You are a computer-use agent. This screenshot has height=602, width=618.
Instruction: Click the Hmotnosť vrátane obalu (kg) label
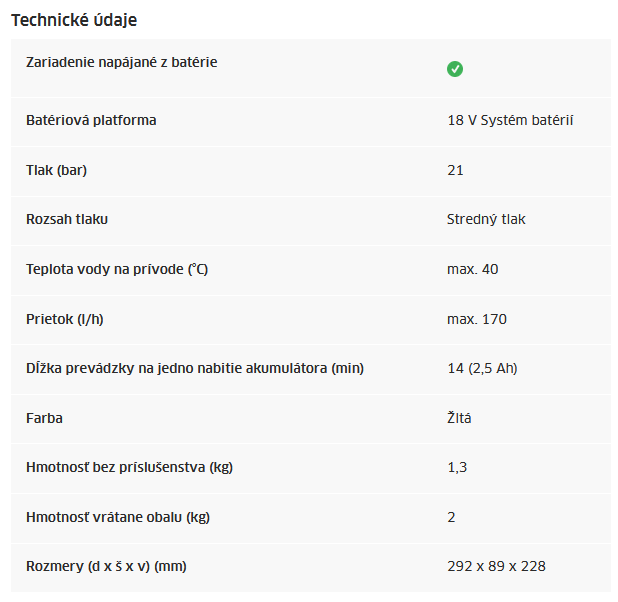tap(118, 517)
